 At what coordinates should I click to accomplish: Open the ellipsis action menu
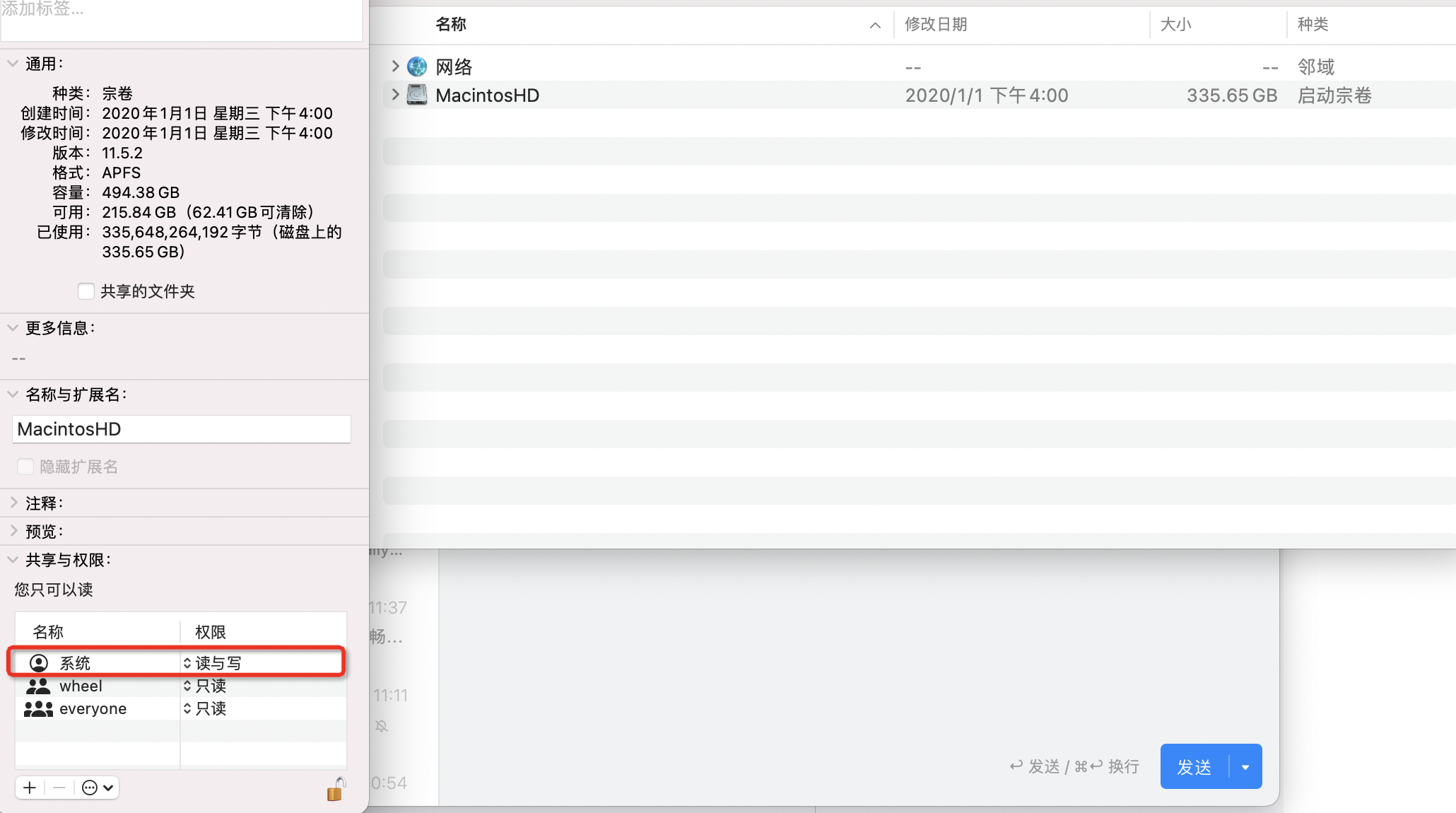98,788
